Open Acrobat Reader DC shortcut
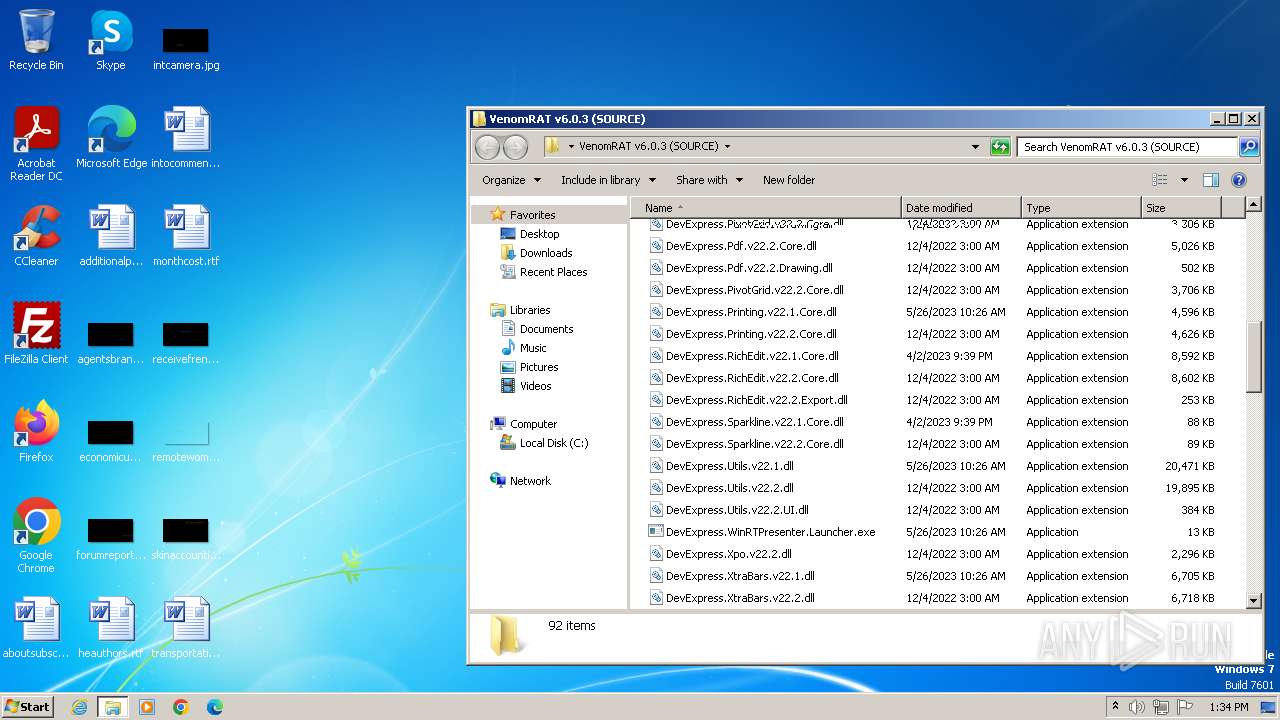The width and height of the screenshot is (1280, 720). click(x=36, y=143)
